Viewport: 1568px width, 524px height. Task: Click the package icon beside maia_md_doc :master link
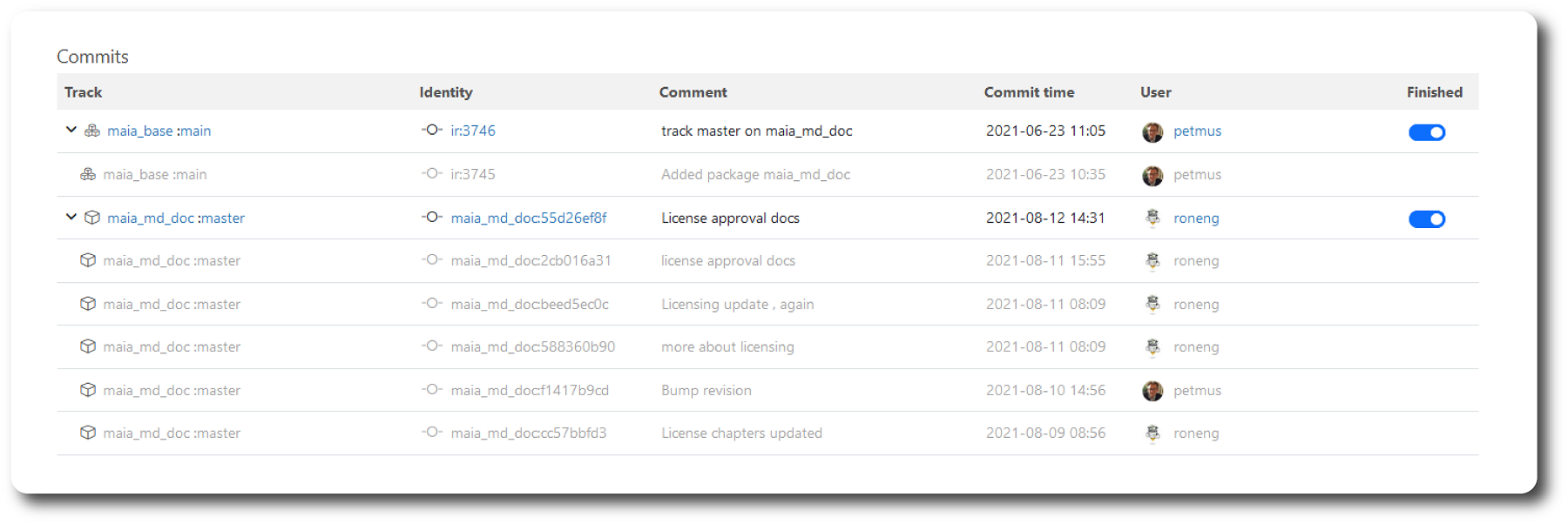click(x=92, y=218)
